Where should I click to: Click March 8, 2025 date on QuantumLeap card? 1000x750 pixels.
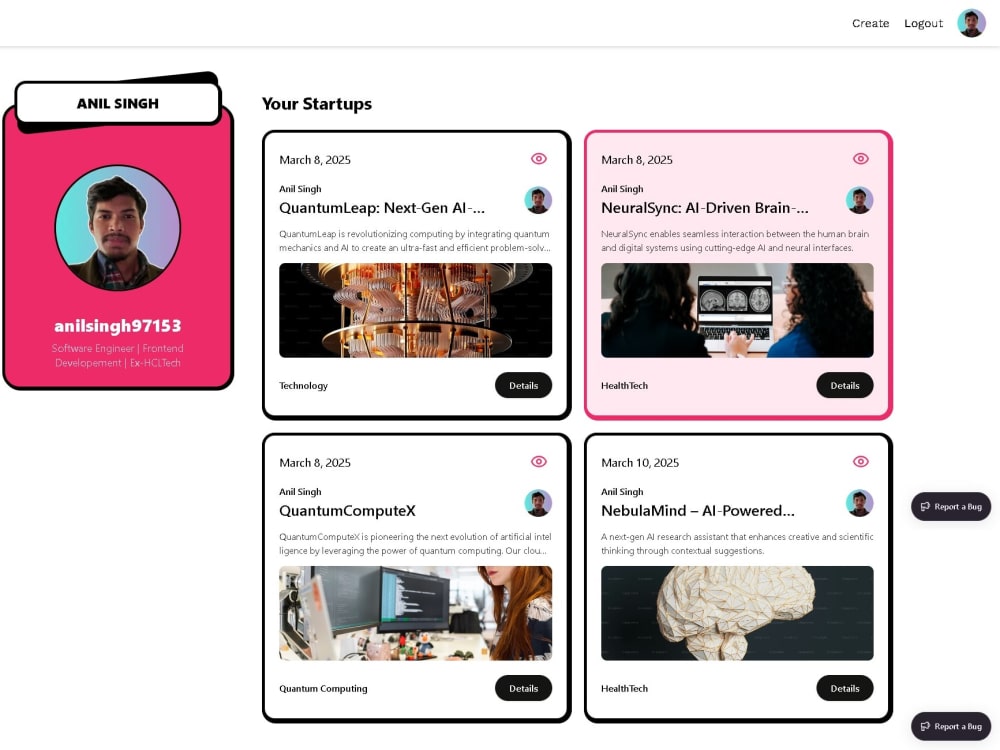pyautogui.click(x=315, y=160)
